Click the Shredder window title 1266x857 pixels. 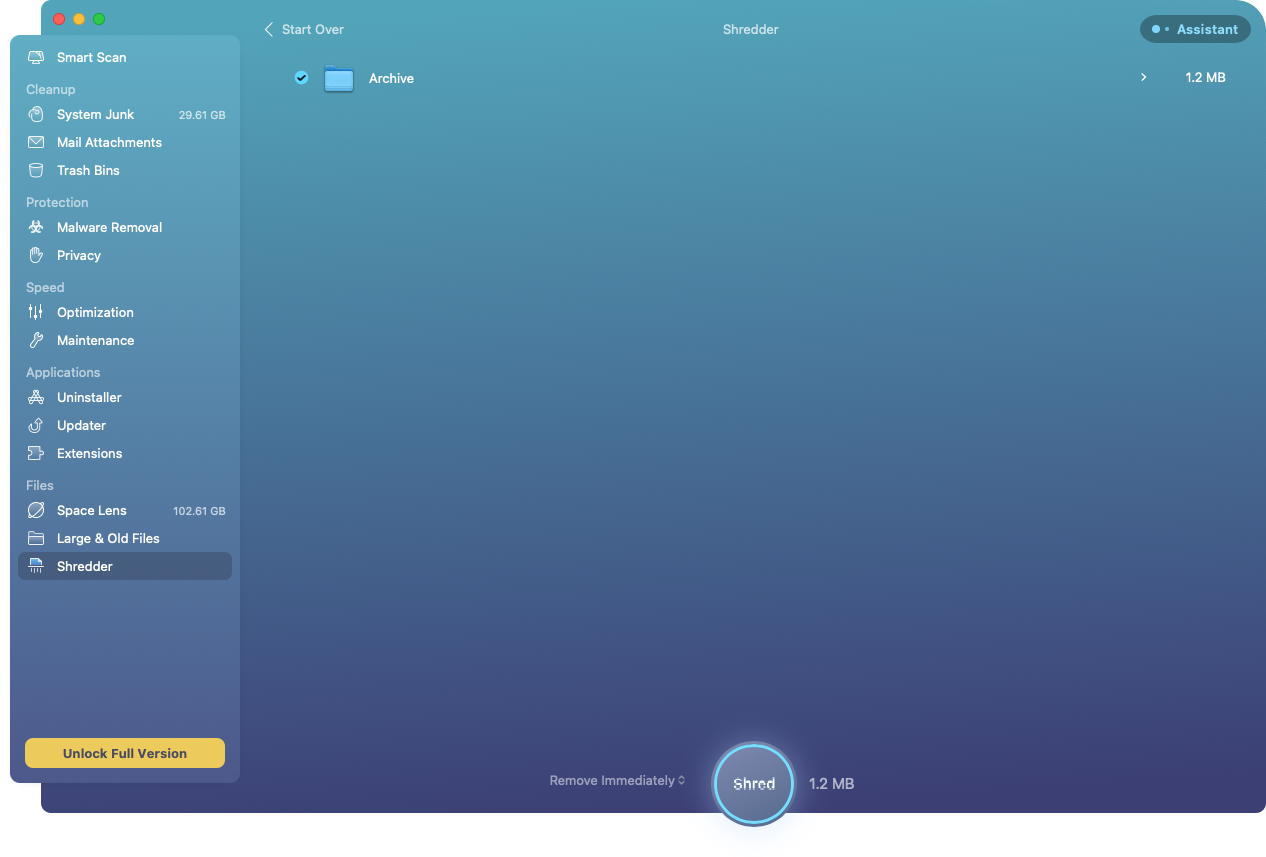click(x=750, y=29)
